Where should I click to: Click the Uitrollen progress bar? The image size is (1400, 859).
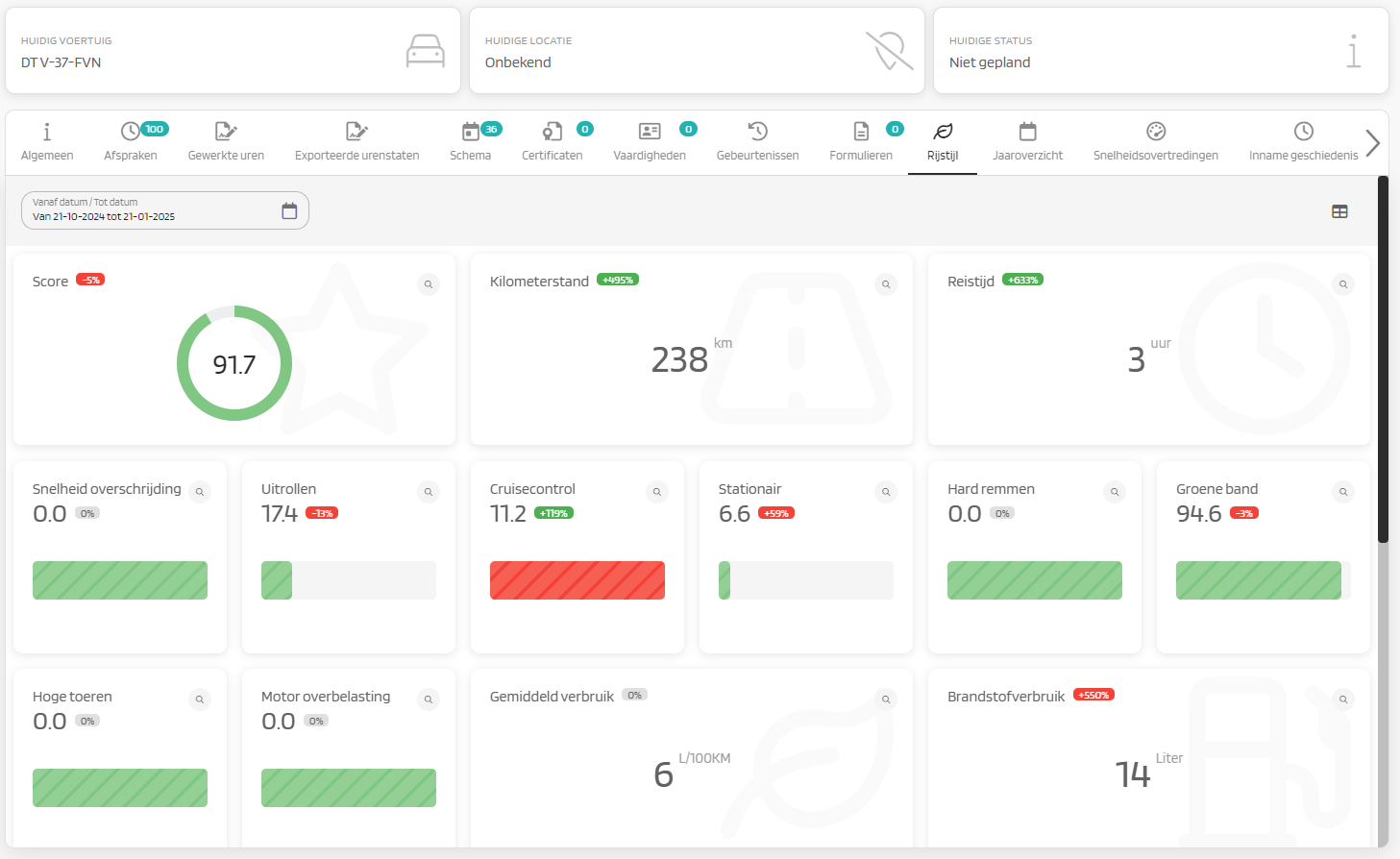(x=349, y=580)
